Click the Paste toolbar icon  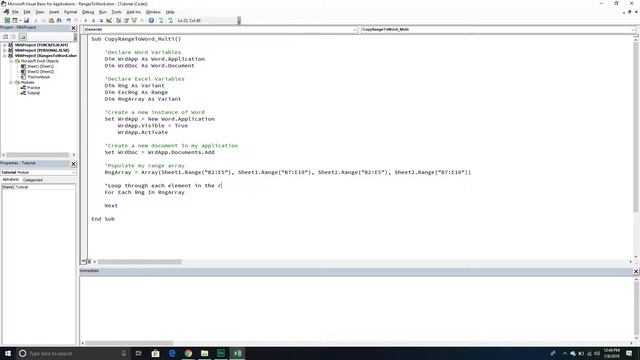51,20
